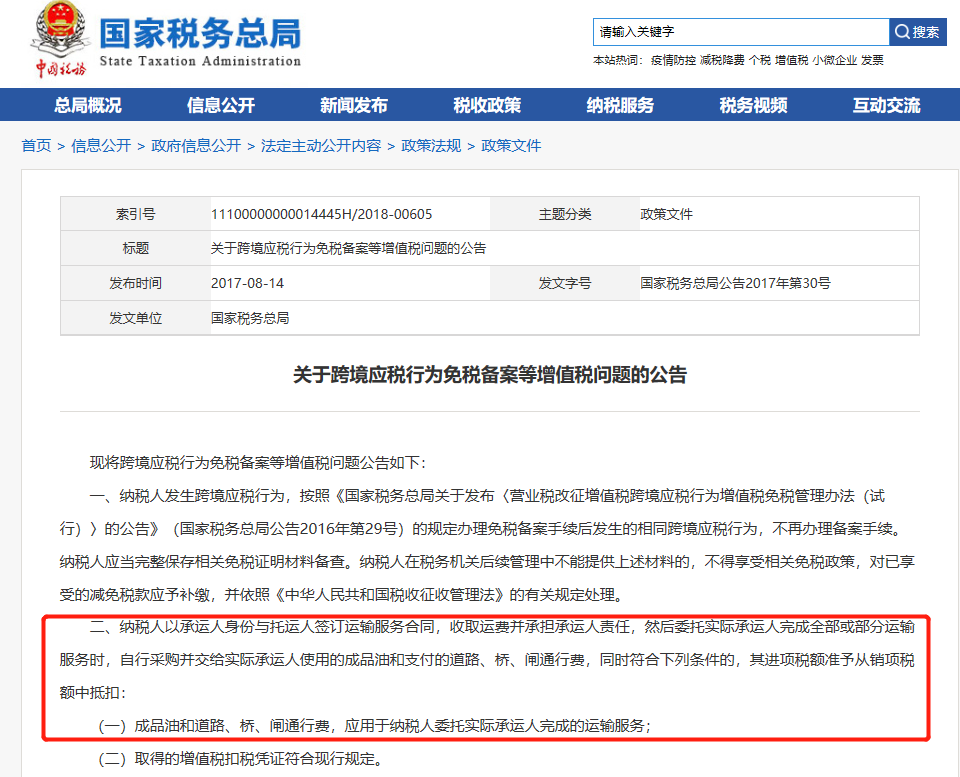Click 政策法规 in the breadcrumb trail
This screenshot has height=777, width=960.
click(x=431, y=146)
